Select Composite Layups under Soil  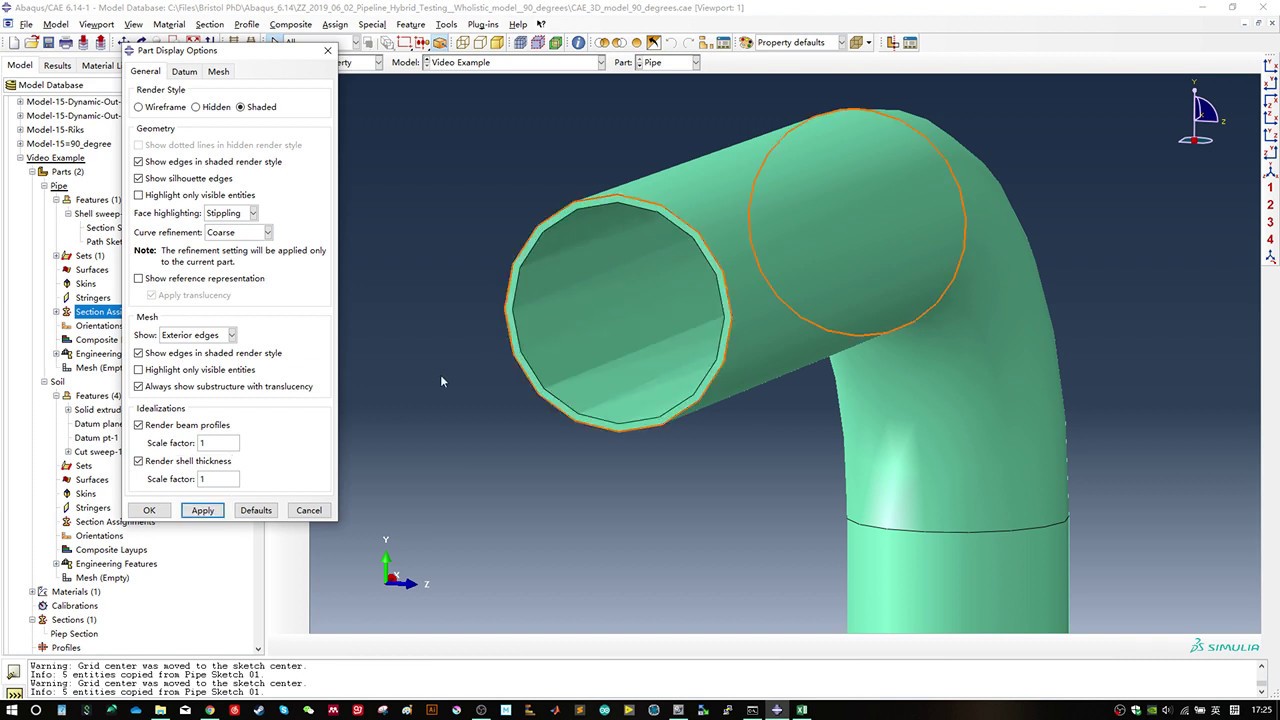coord(111,550)
